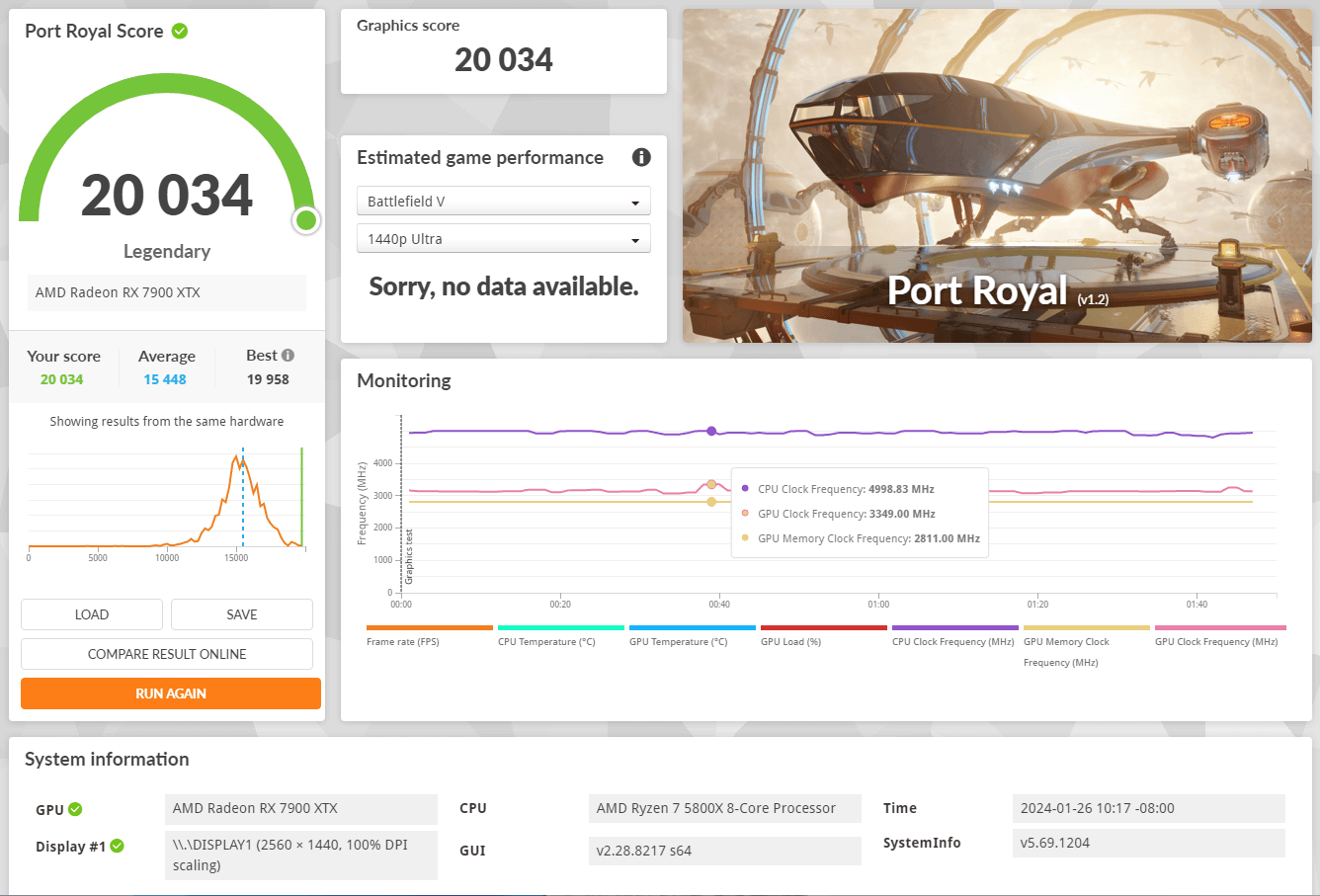The height and width of the screenshot is (896, 1320).
Task: Click the large 20 034 score inside the gauge
Action: point(167,195)
